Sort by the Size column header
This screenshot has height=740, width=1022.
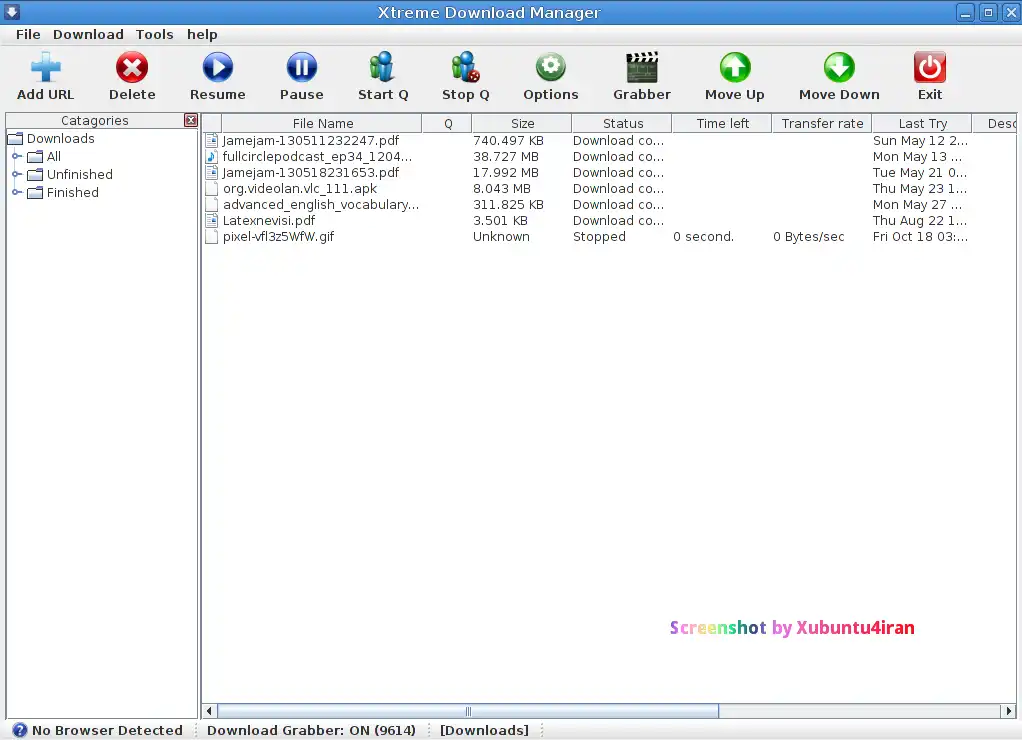[522, 123]
